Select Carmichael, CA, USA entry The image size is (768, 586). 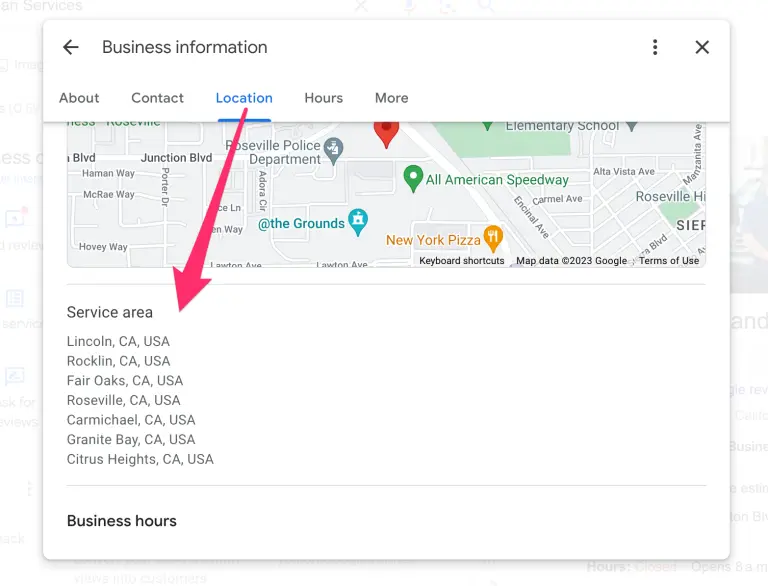[131, 419]
